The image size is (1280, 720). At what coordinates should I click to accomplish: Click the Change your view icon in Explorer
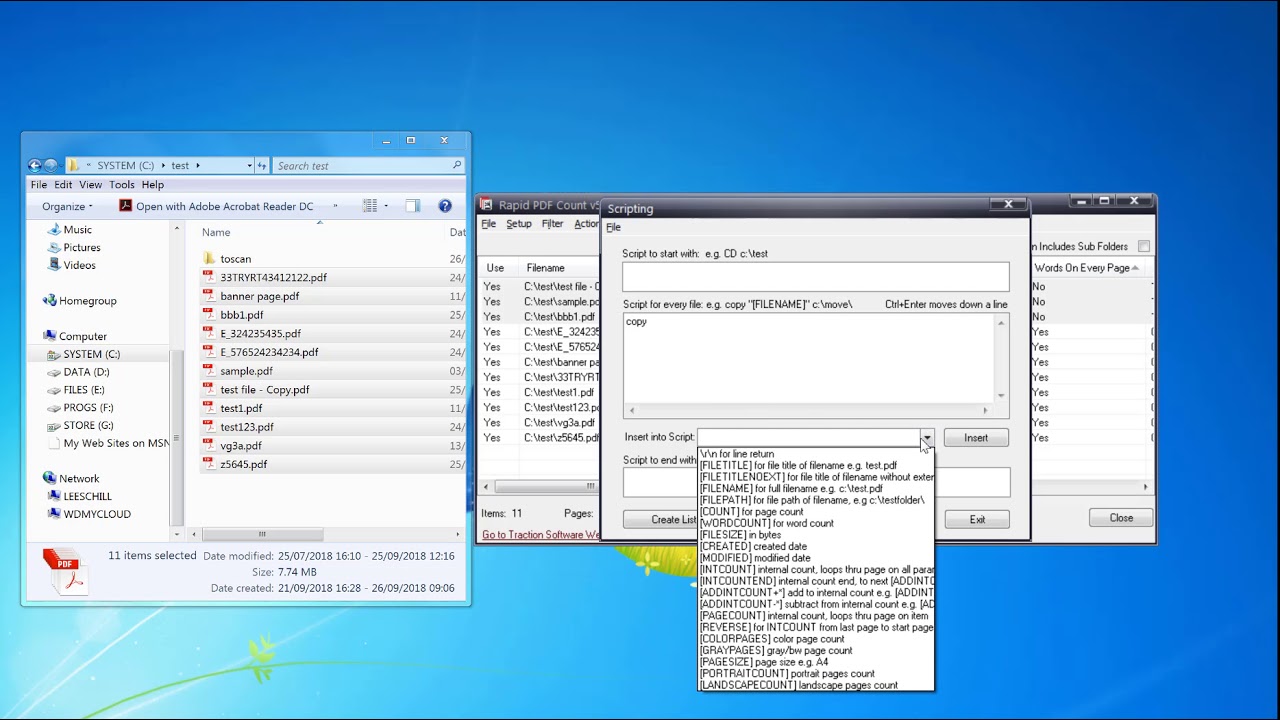click(x=370, y=206)
